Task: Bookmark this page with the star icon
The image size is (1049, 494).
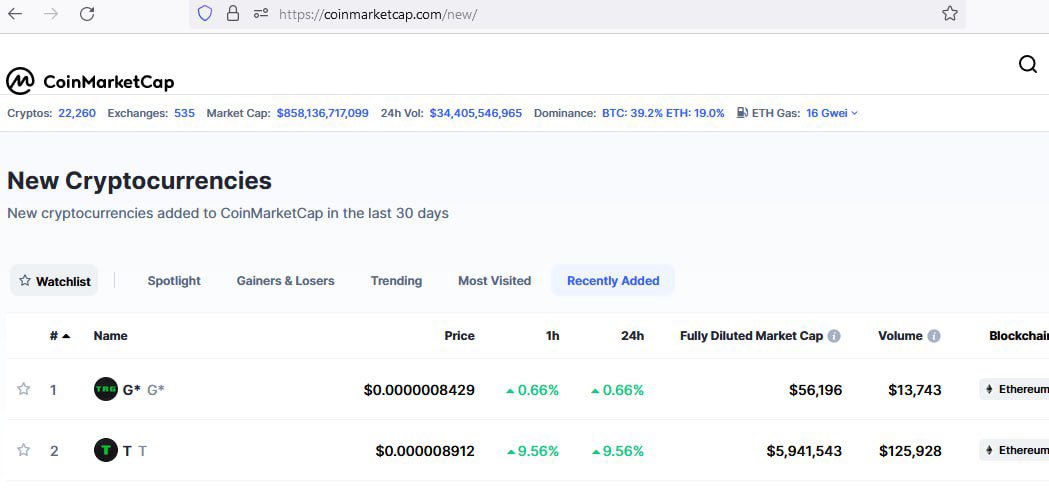Action: pyautogui.click(x=950, y=13)
